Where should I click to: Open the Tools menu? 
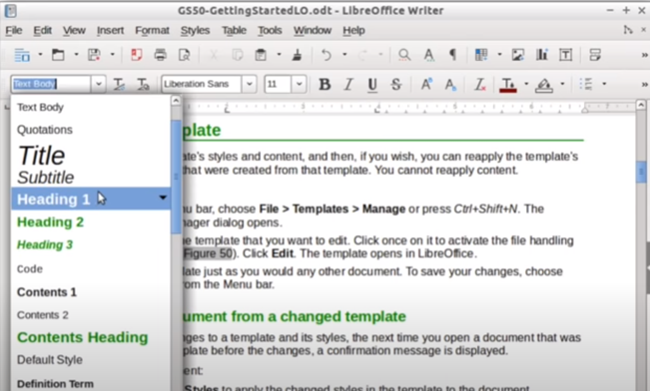coord(270,30)
